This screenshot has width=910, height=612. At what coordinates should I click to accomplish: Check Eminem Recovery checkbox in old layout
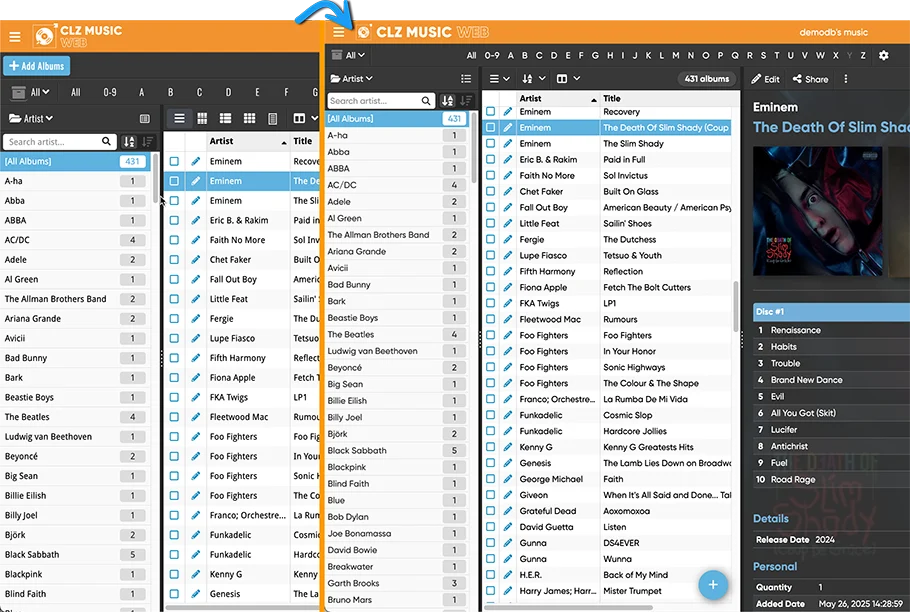coord(174,161)
